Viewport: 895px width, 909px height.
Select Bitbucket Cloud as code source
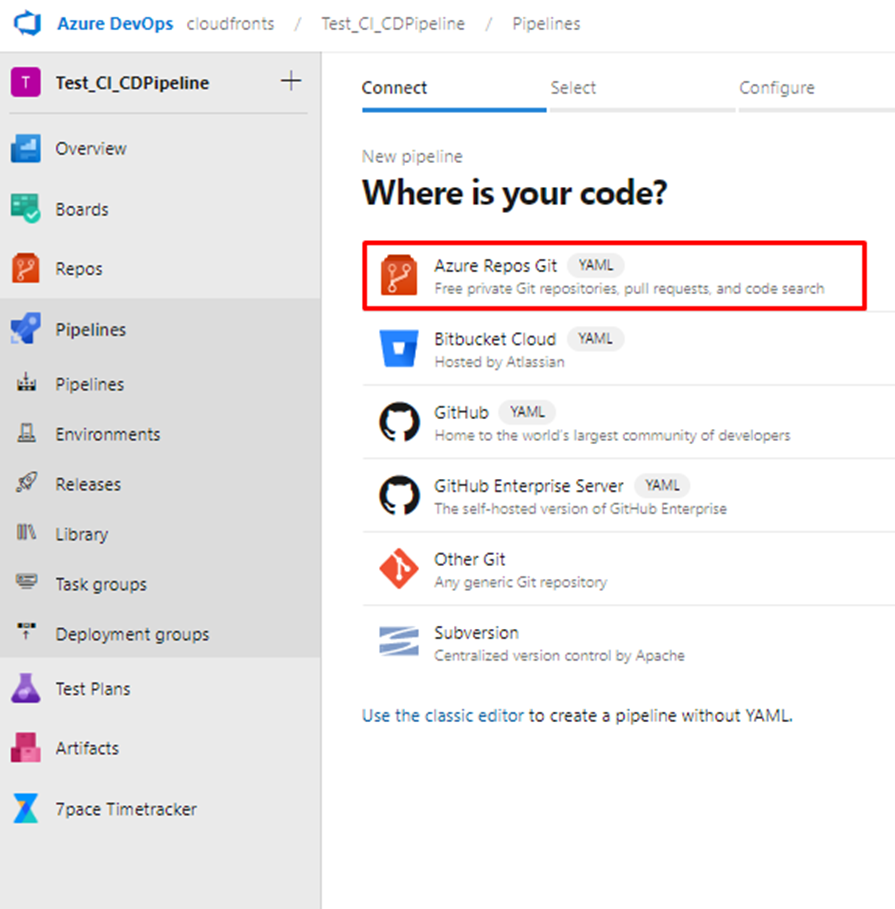click(629, 349)
